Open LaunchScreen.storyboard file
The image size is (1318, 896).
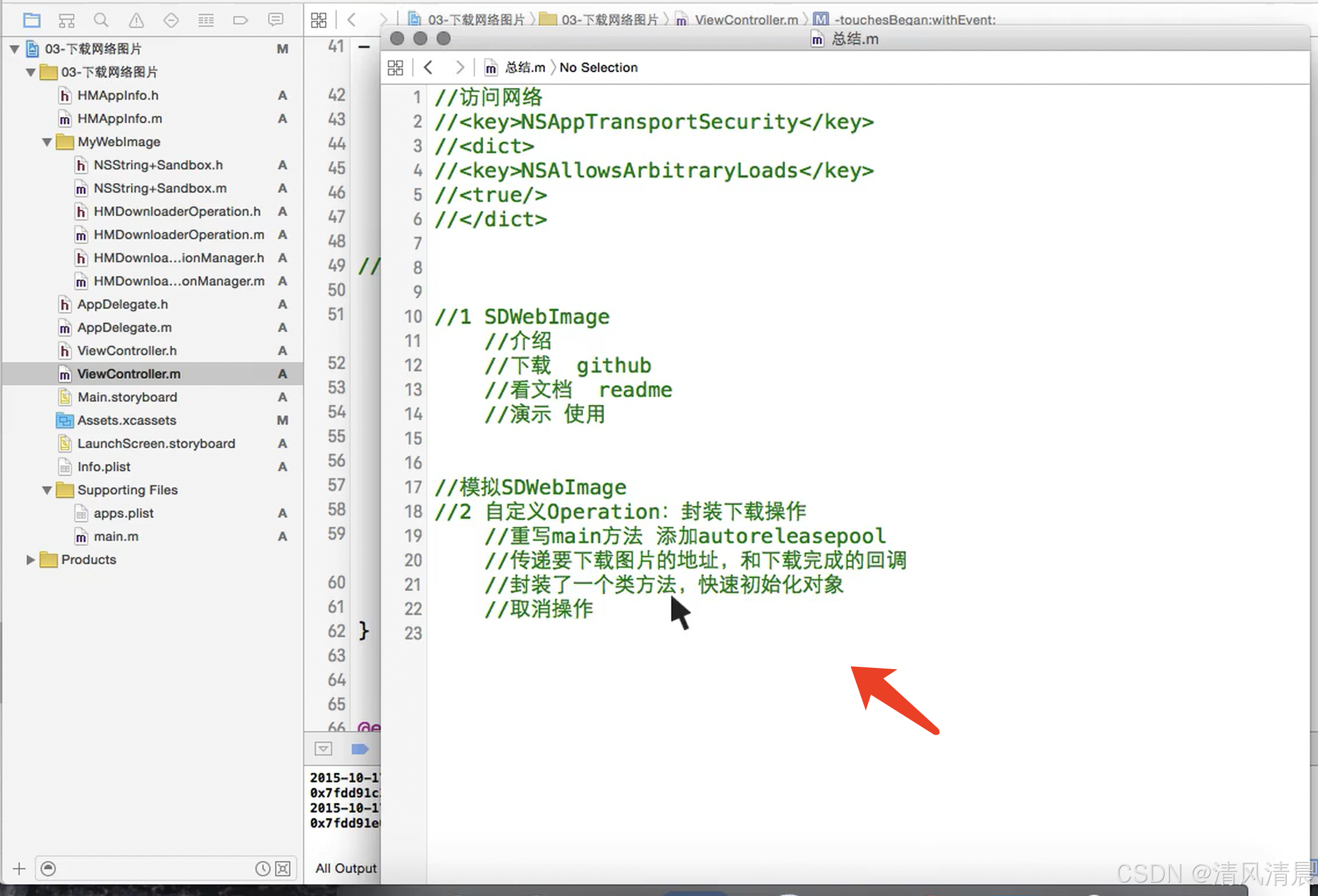[x=156, y=444]
